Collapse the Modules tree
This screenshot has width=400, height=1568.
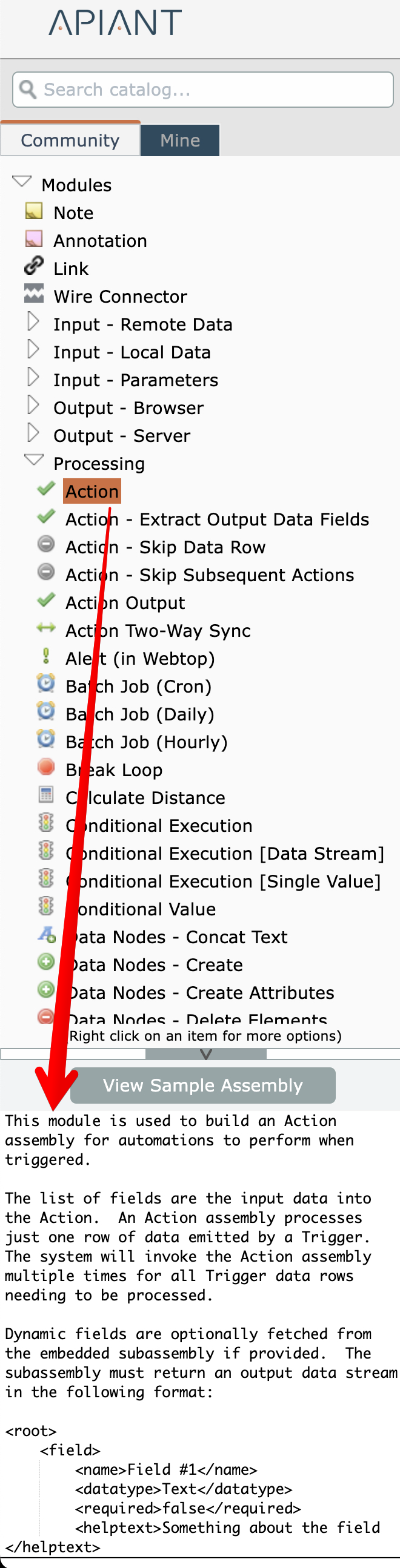pos(22,182)
